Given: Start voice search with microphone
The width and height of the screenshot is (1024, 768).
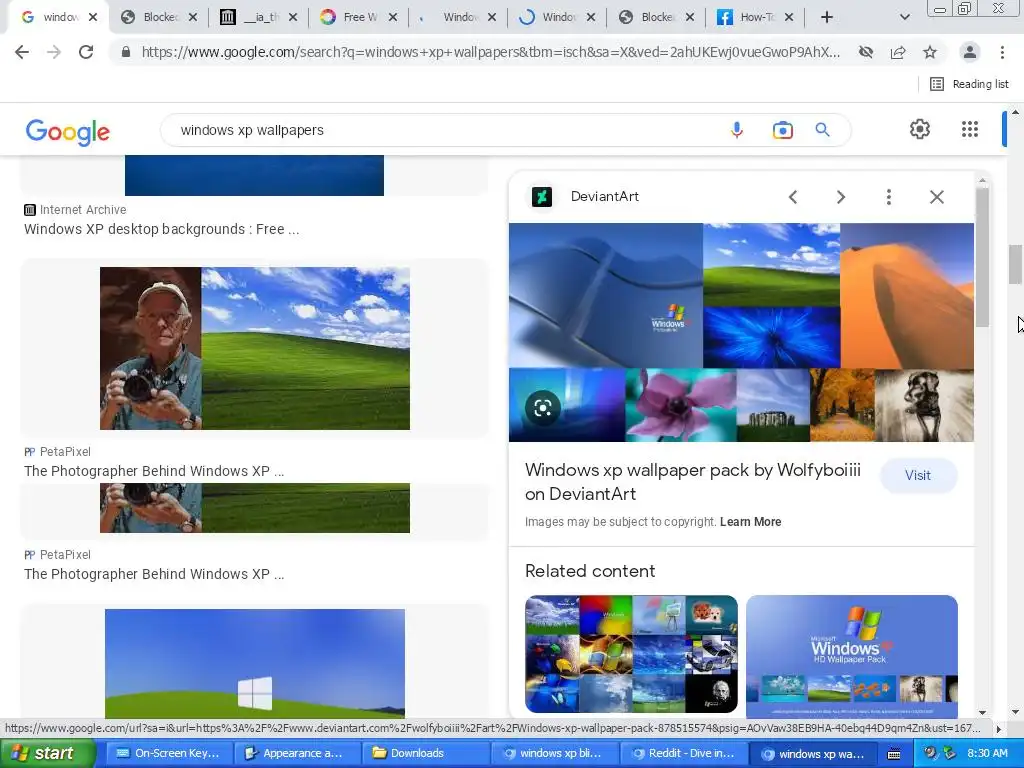Looking at the screenshot, I should click(x=737, y=130).
